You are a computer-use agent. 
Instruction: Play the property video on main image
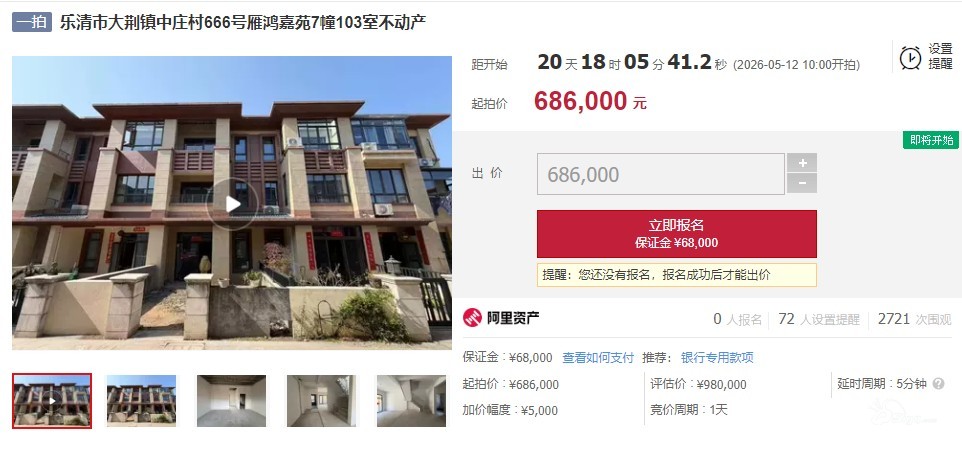coord(232,204)
